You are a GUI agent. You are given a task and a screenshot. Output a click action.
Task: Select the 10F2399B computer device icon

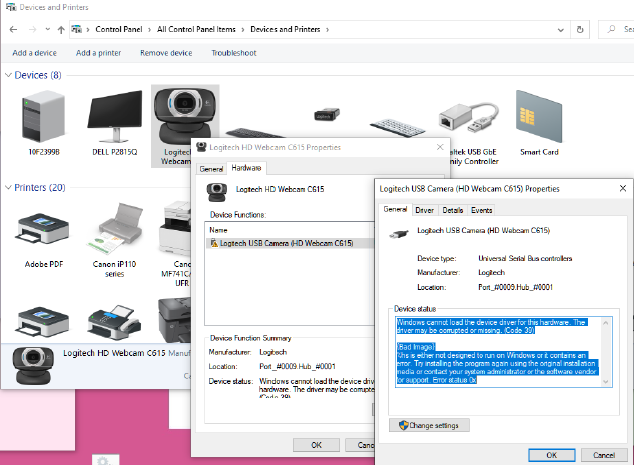click(43, 116)
